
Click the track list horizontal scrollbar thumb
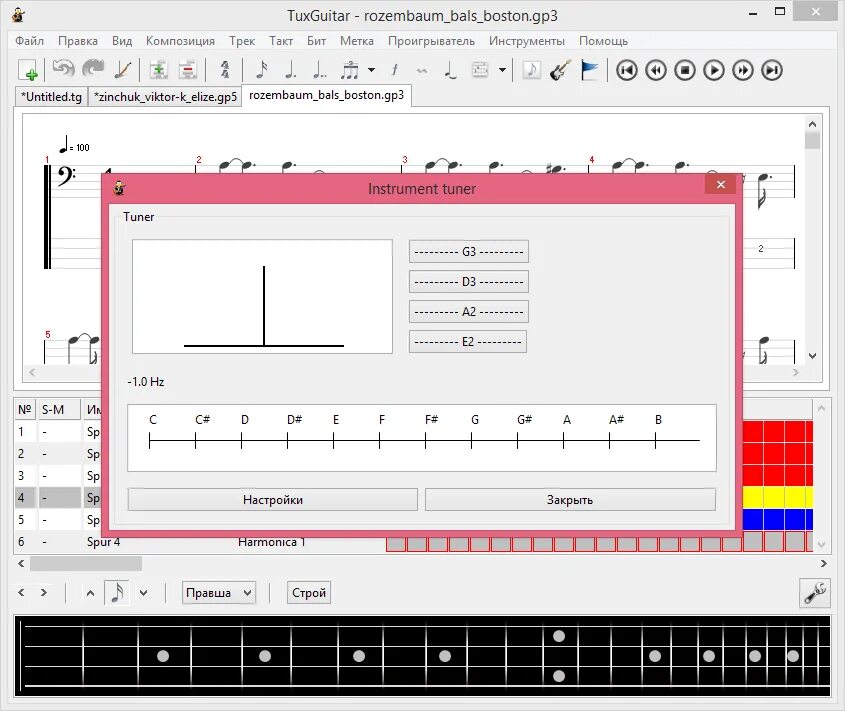pyautogui.click(x=86, y=564)
